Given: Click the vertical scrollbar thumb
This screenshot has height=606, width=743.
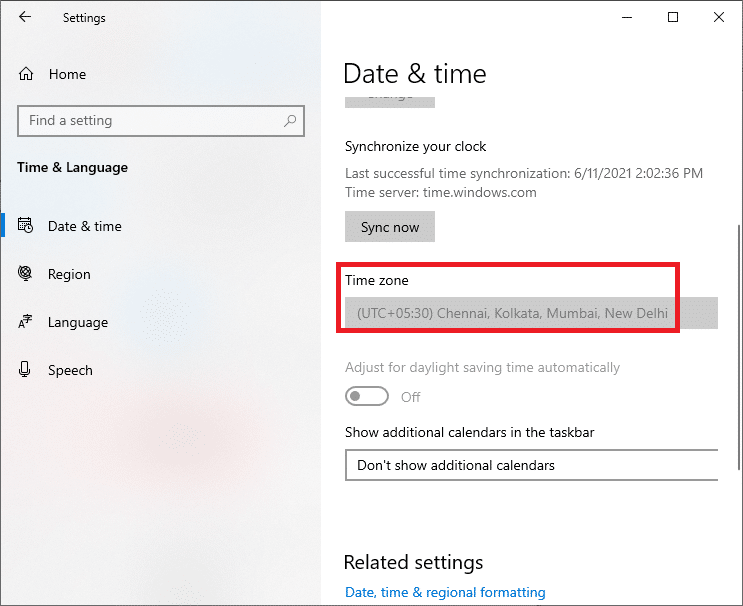Looking at the screenshot, I should point(739,347).
